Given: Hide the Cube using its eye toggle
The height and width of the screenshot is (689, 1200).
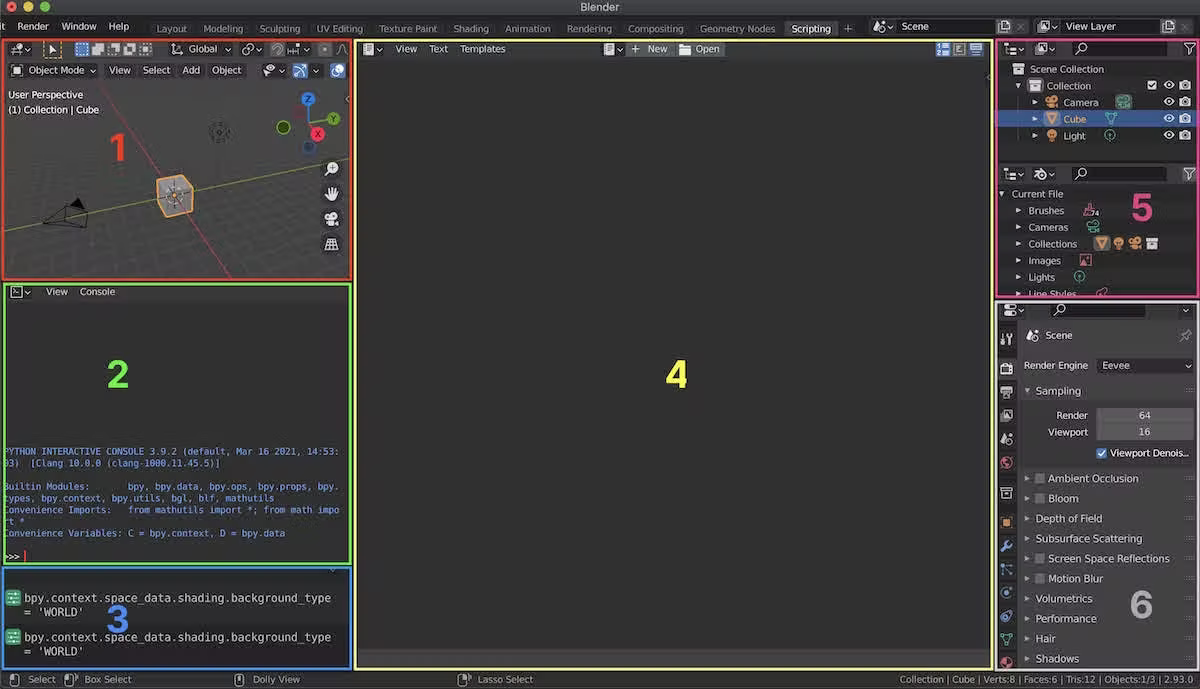Looking at the screenshot, I should pyautogui.click(x=1168, y=117).
